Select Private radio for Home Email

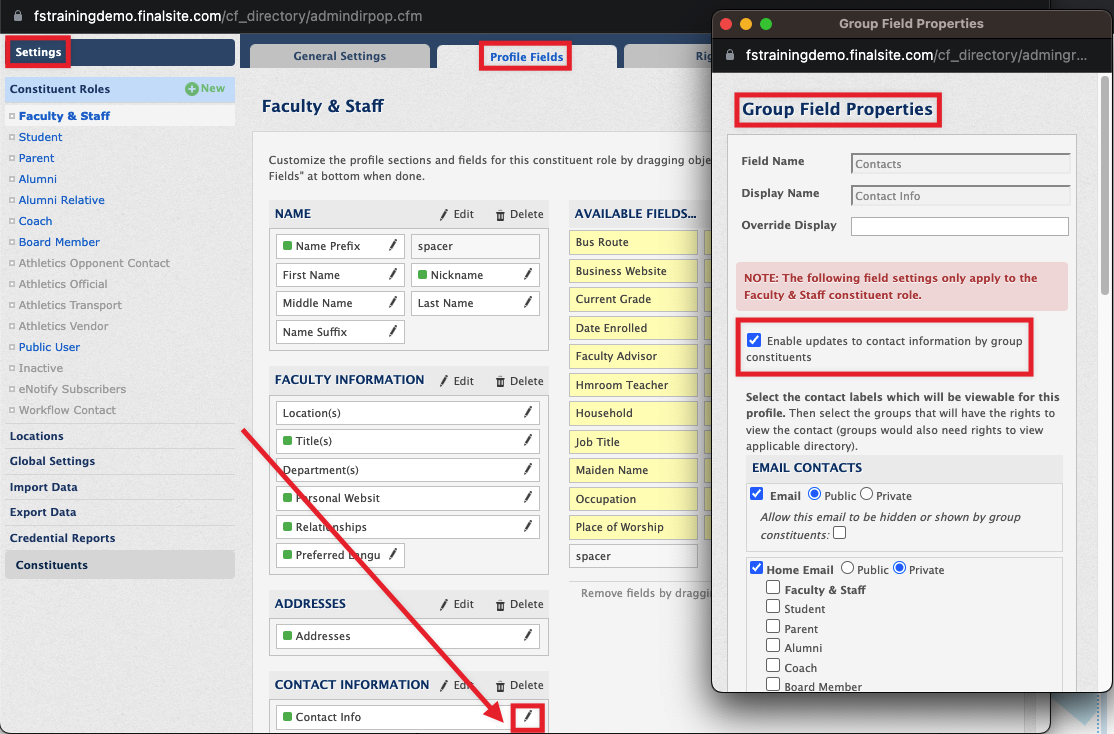tap(899, 568)
